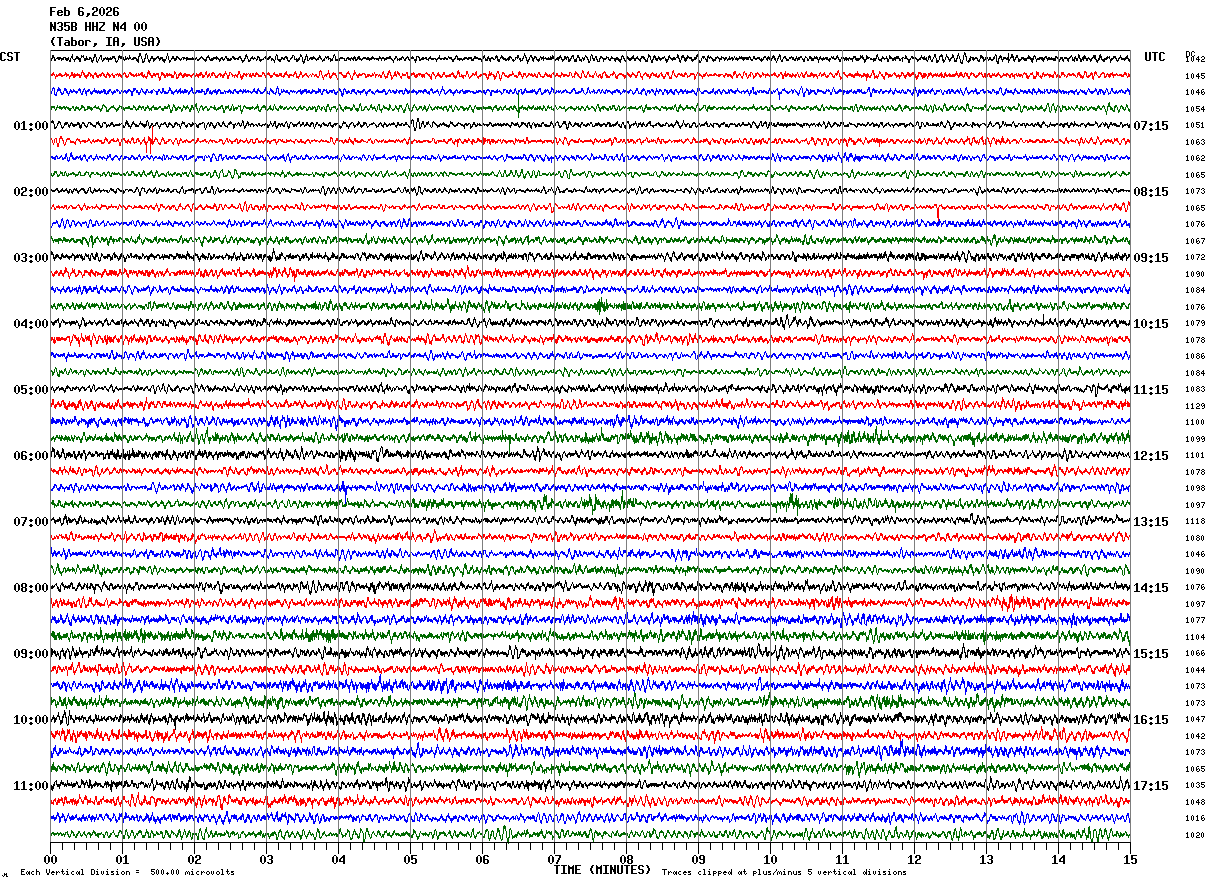This screenshot has height=886, width=1210.
Task: Click the '07:15' UTC time label
Action: 1151,126
